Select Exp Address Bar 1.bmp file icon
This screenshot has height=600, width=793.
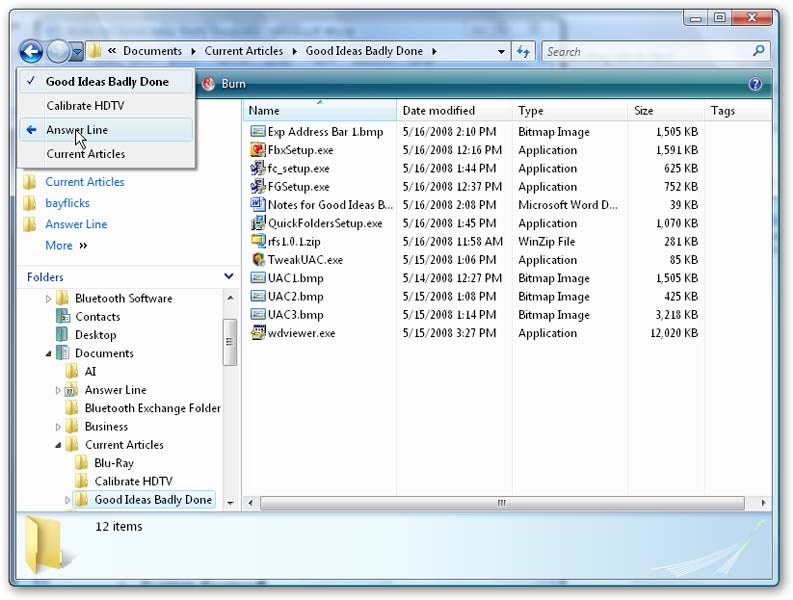[258, 132]
